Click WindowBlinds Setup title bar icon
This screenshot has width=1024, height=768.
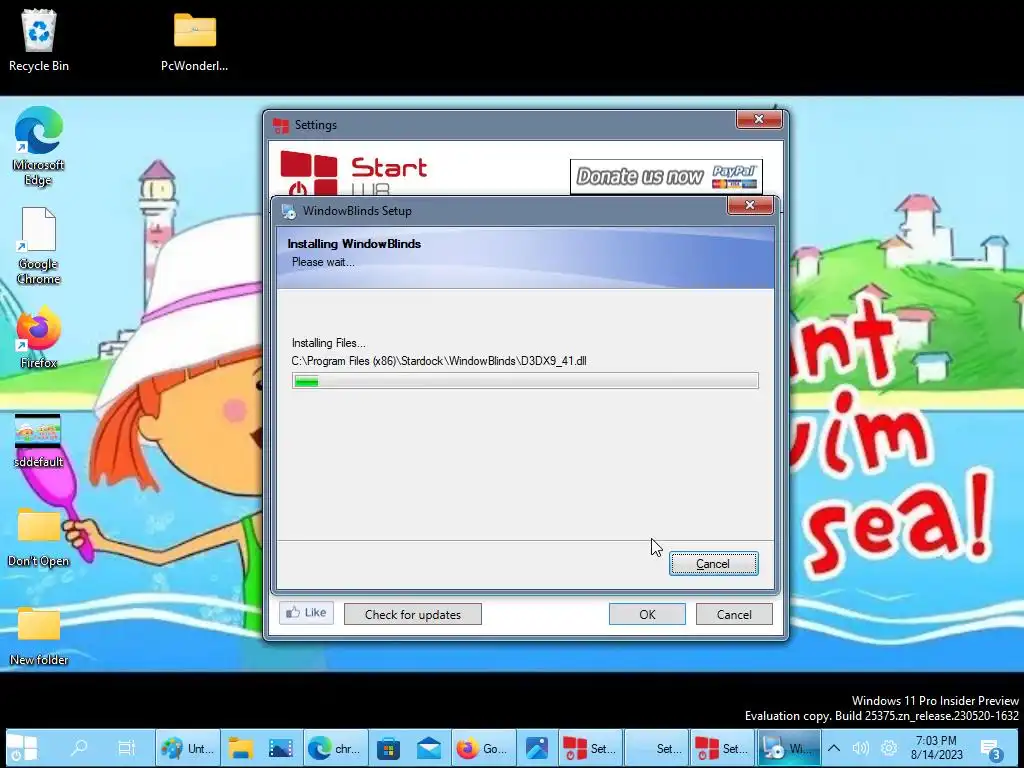(288, 211)
